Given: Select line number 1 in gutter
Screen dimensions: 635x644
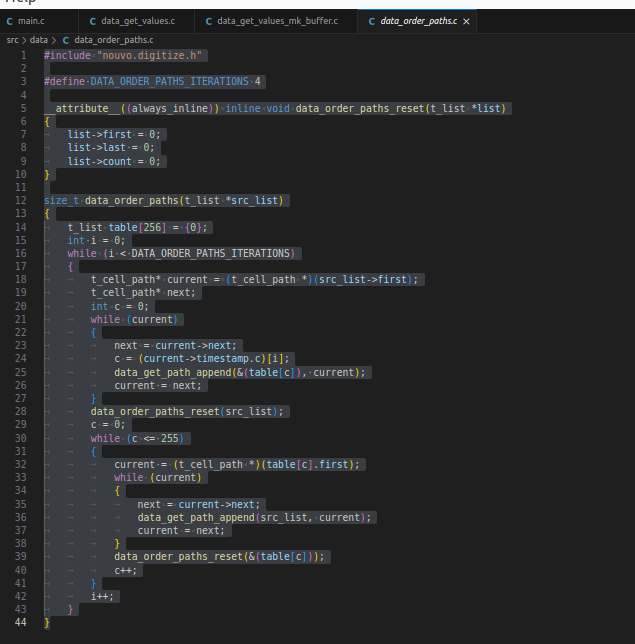Looking at the screenshot, I should coord(22,54).
